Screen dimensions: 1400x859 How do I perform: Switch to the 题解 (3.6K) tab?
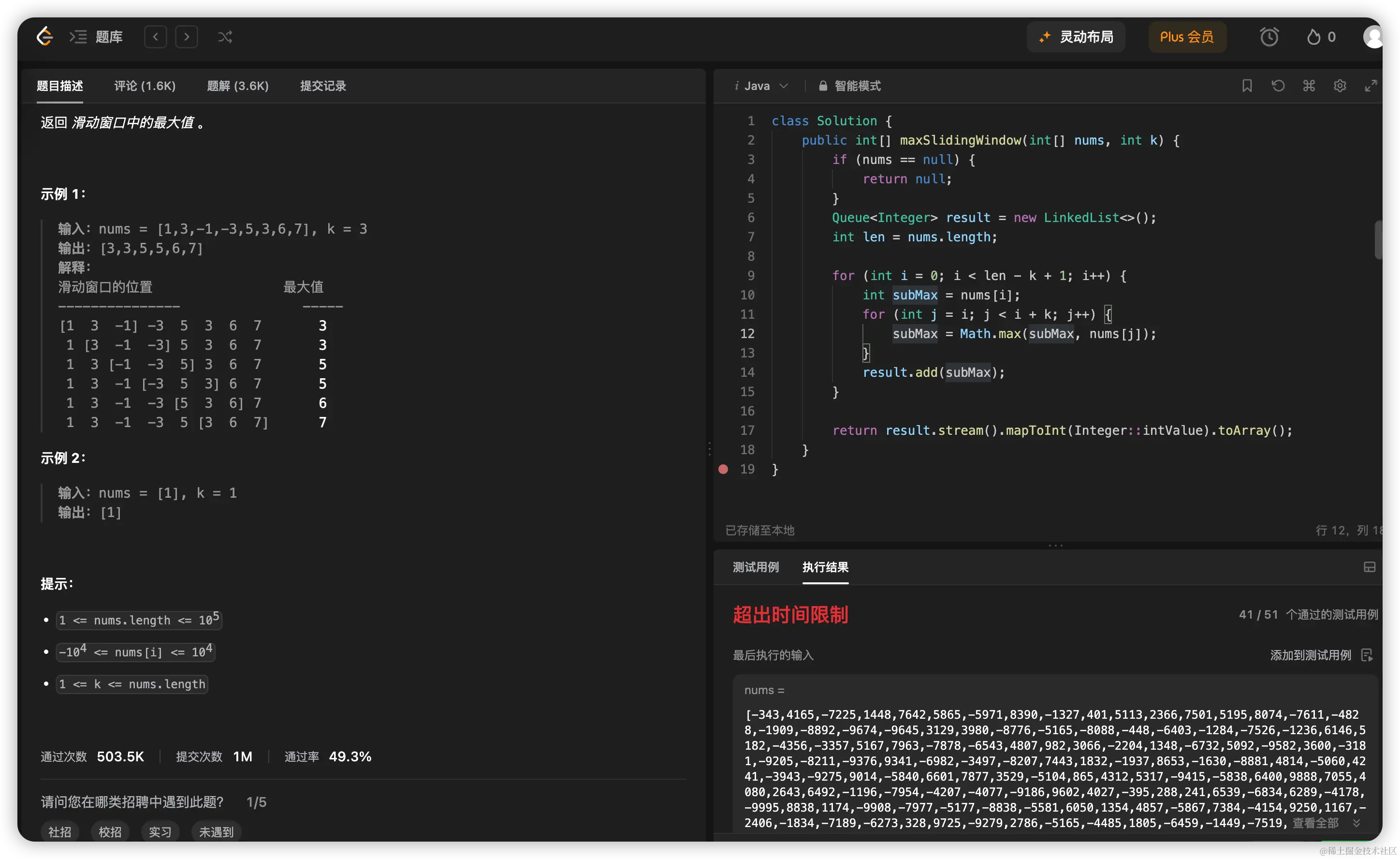pyautogui.click(x=237, y=86)
